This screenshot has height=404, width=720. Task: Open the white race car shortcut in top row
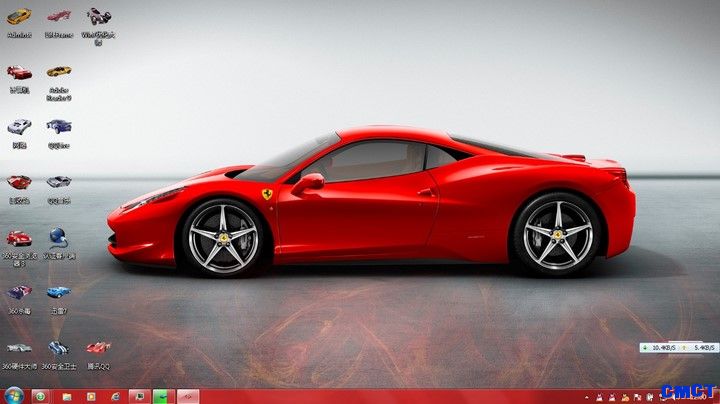point(99,17)
